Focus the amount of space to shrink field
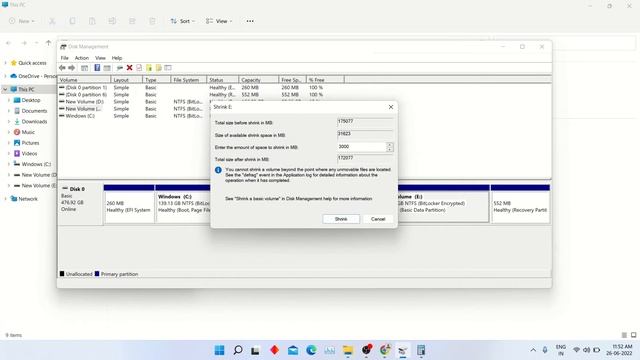The width and height of the screenshot is (640, 360). click(362, 147)
